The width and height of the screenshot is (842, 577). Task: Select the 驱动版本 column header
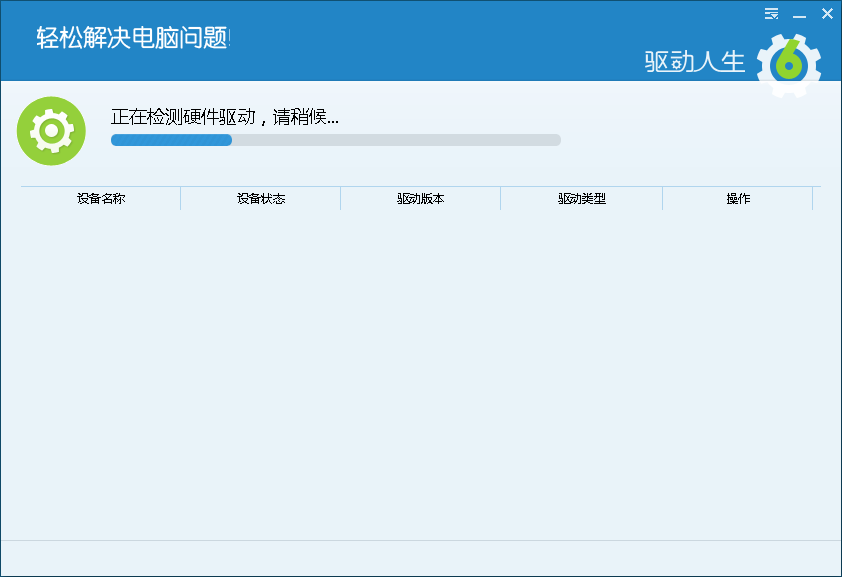click(421, 199)
